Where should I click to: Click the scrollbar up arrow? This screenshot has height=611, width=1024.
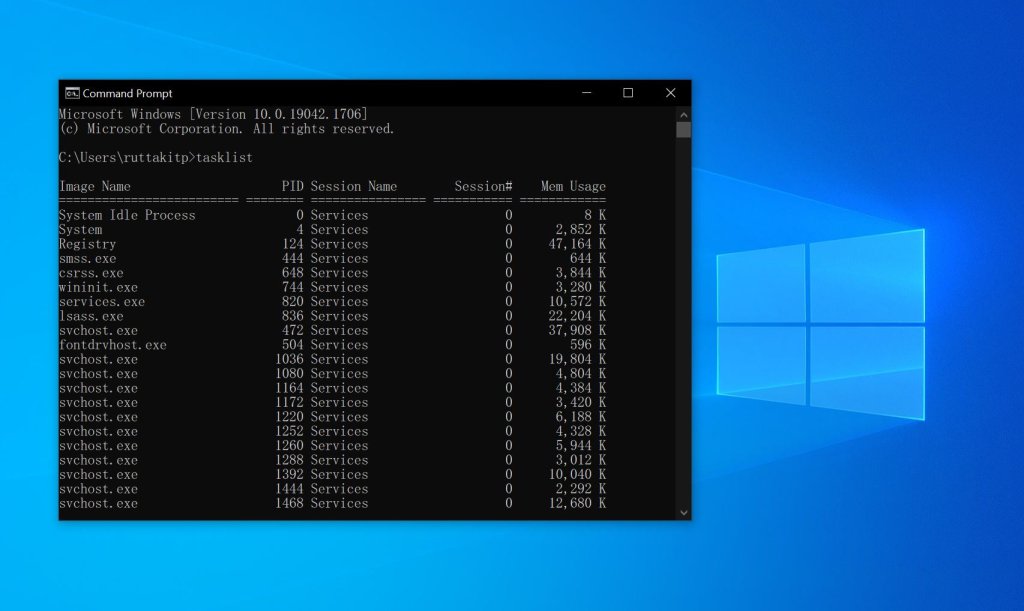tap(683, 114)
